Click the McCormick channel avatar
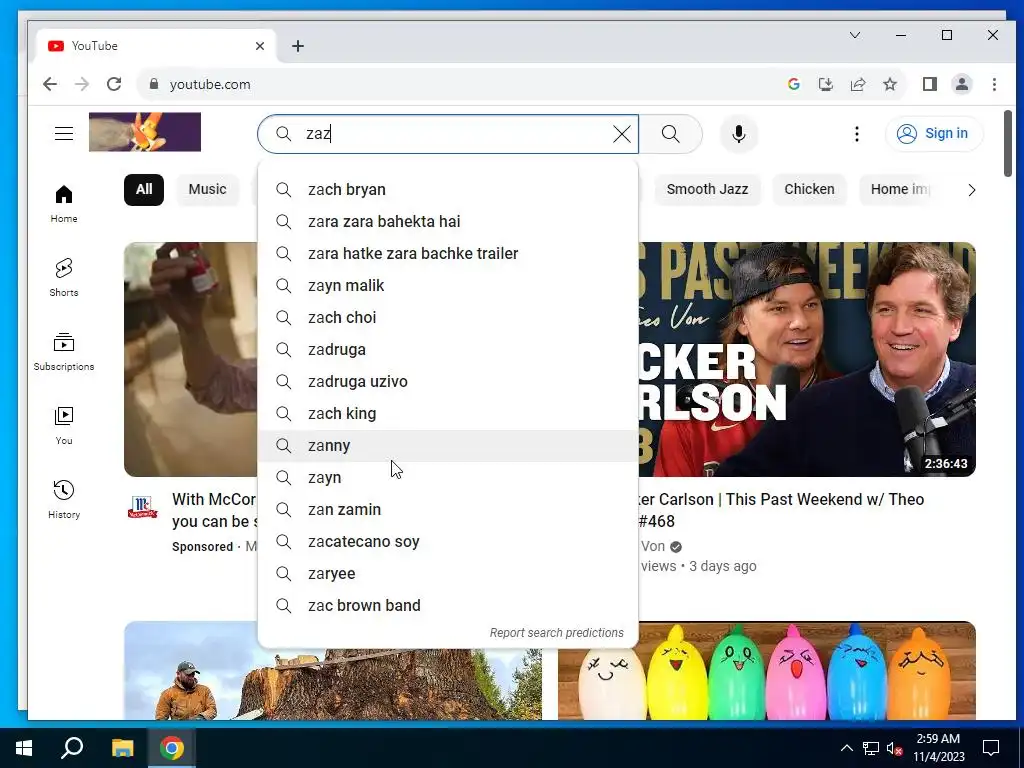Screen dimensions: 1024x768 pyautogui.click(x=142, y=507)
